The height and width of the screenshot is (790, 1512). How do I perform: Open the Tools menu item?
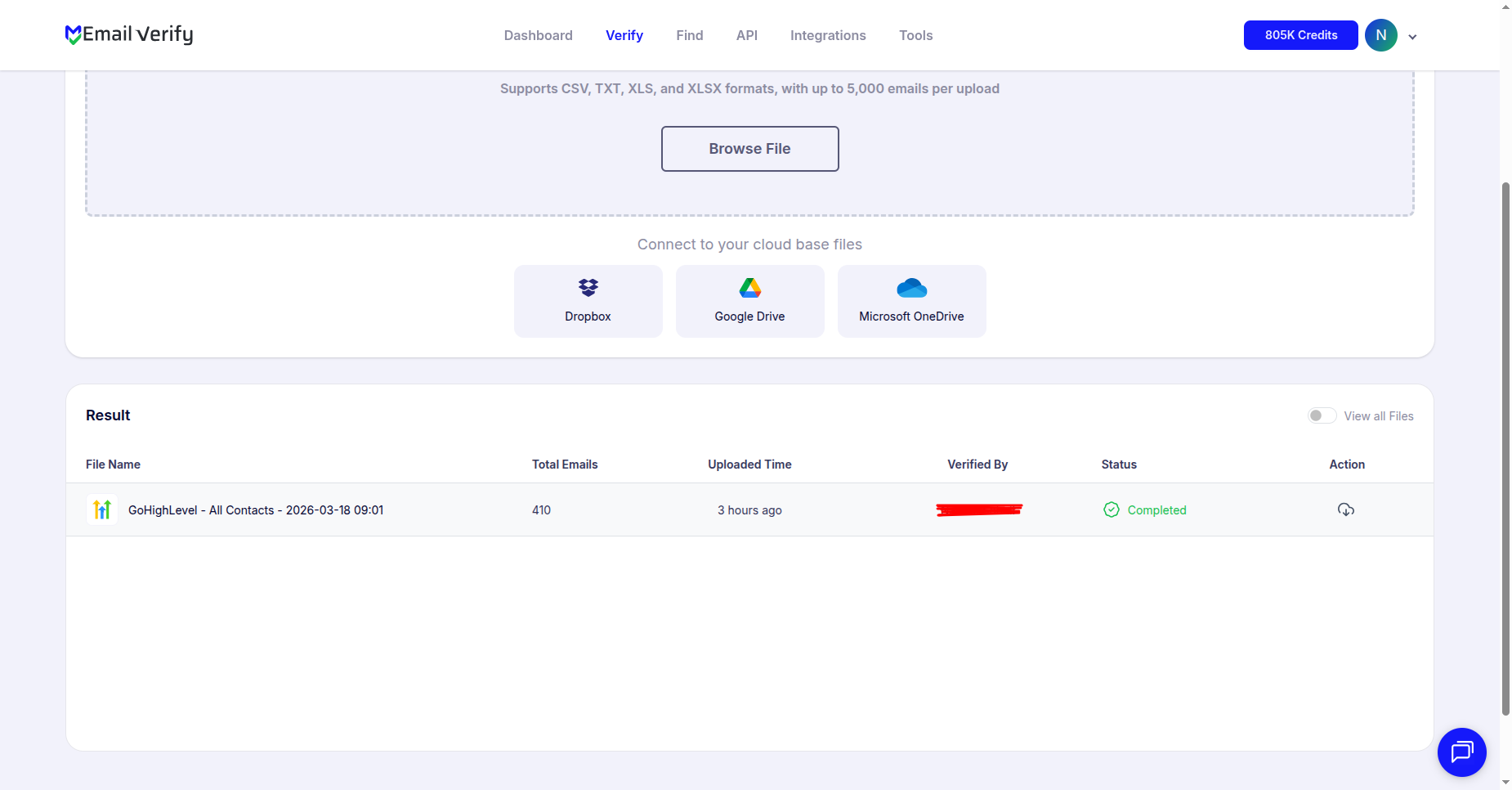point(915,35)
